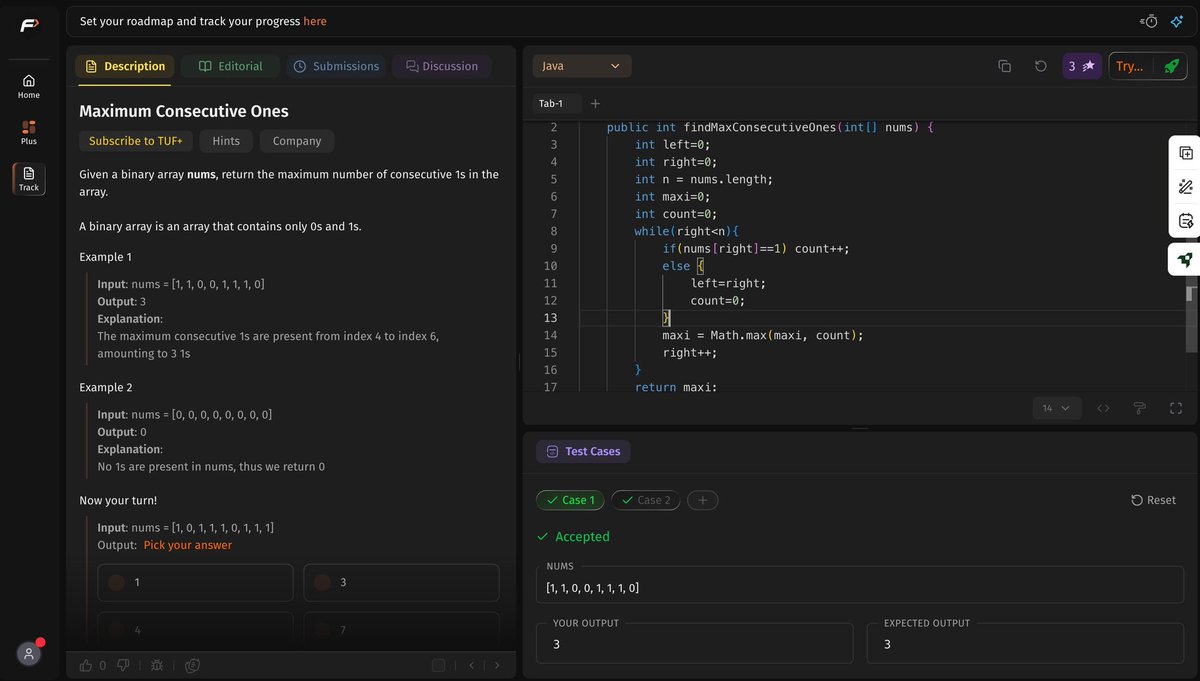Copy the code with the copy icon

tap(1004, 66)
